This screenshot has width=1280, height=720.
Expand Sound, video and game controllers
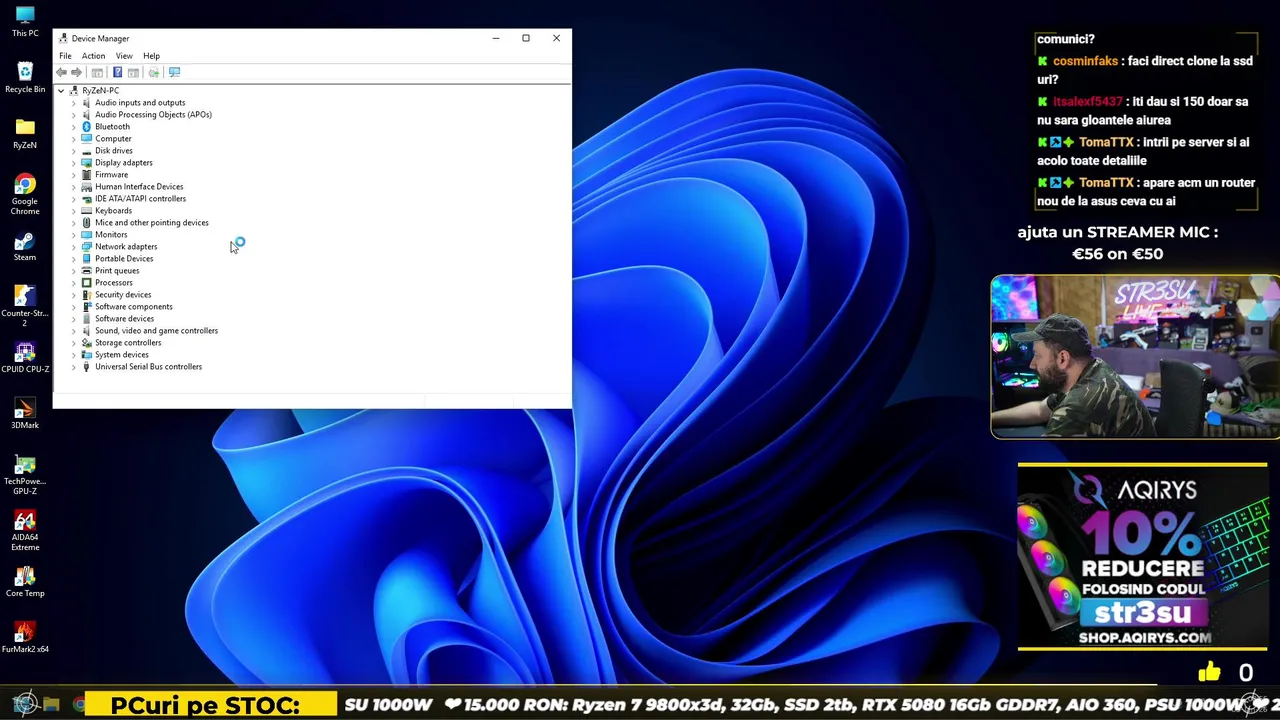coord(73,331)
